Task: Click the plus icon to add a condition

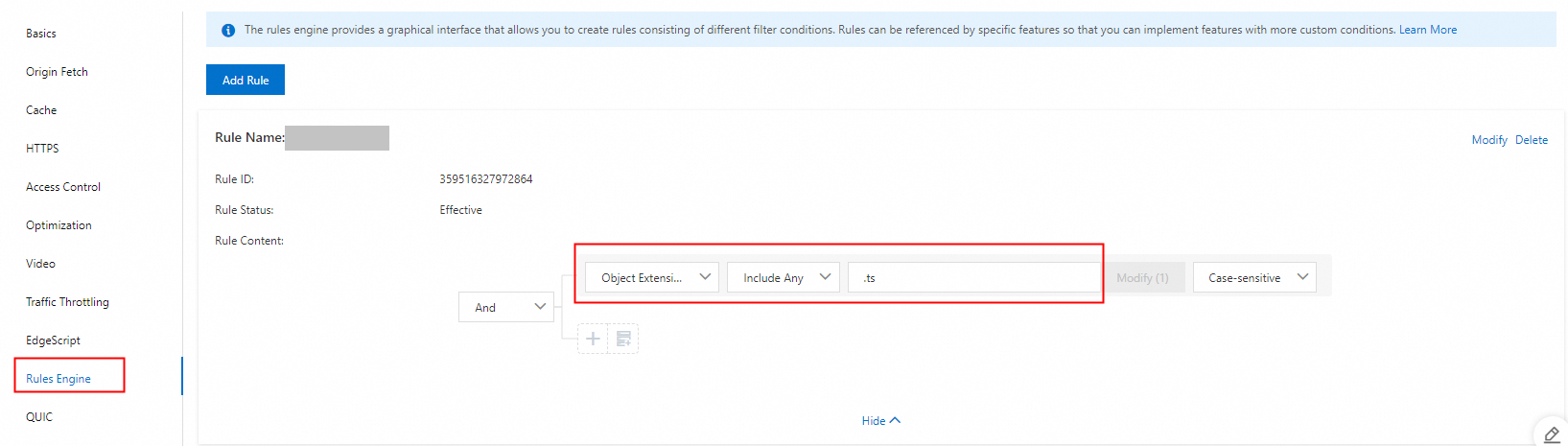Action: 593,339
